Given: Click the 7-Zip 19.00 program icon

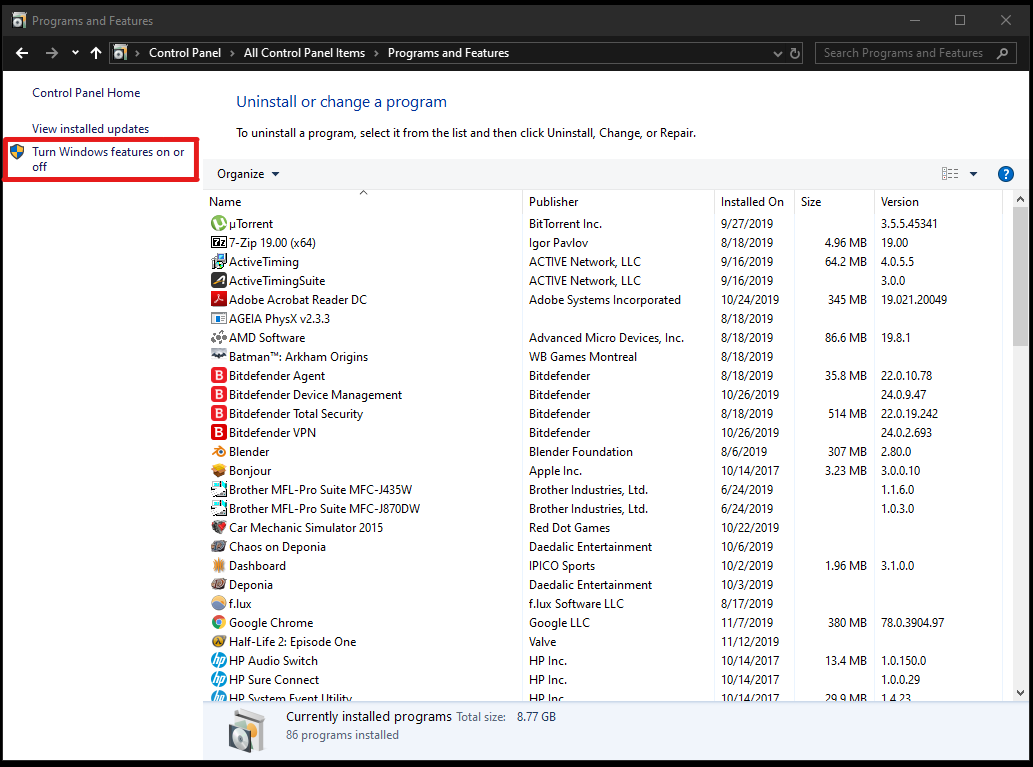Looking at the screenshot, I should tap(219, 242).
